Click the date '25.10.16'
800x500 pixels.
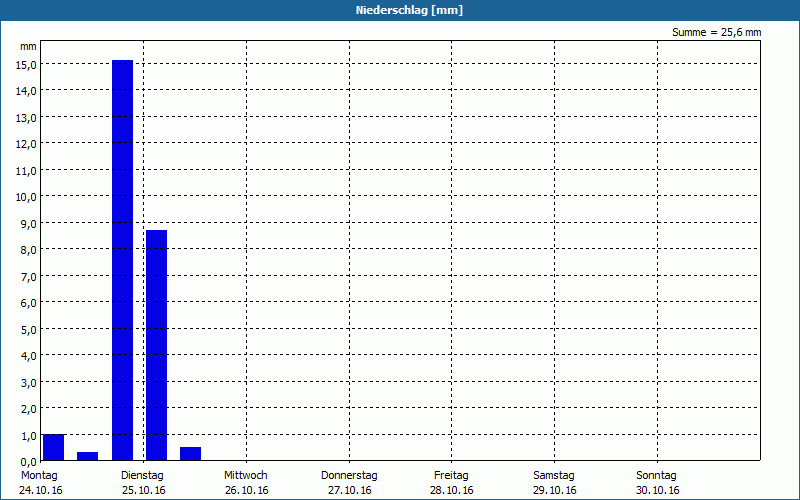point(144,490)
